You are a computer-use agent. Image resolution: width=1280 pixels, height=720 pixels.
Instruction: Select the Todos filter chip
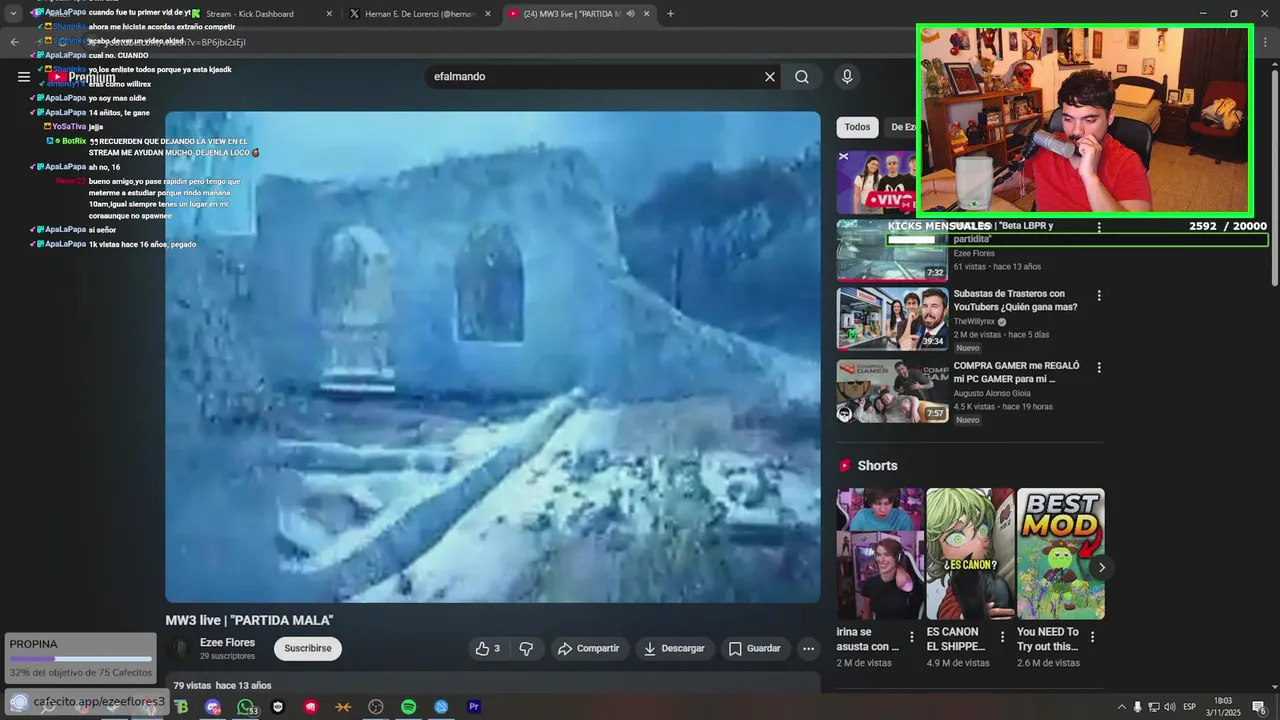857,127
